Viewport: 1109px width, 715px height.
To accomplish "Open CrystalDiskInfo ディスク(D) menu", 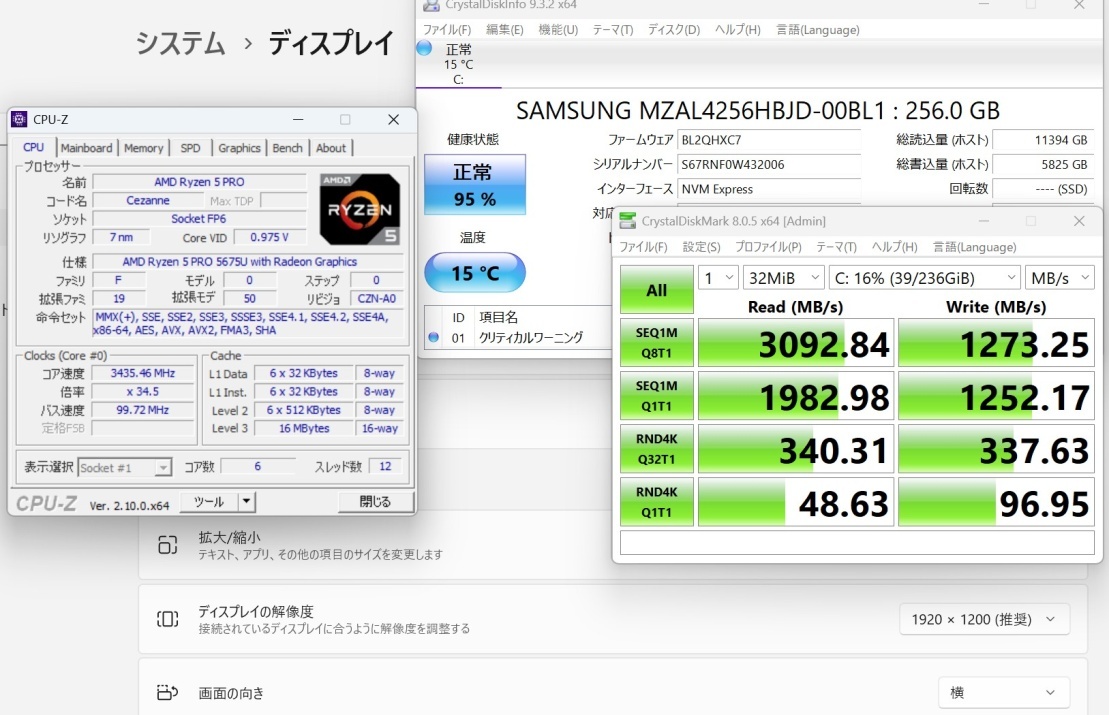I will 674,30.
